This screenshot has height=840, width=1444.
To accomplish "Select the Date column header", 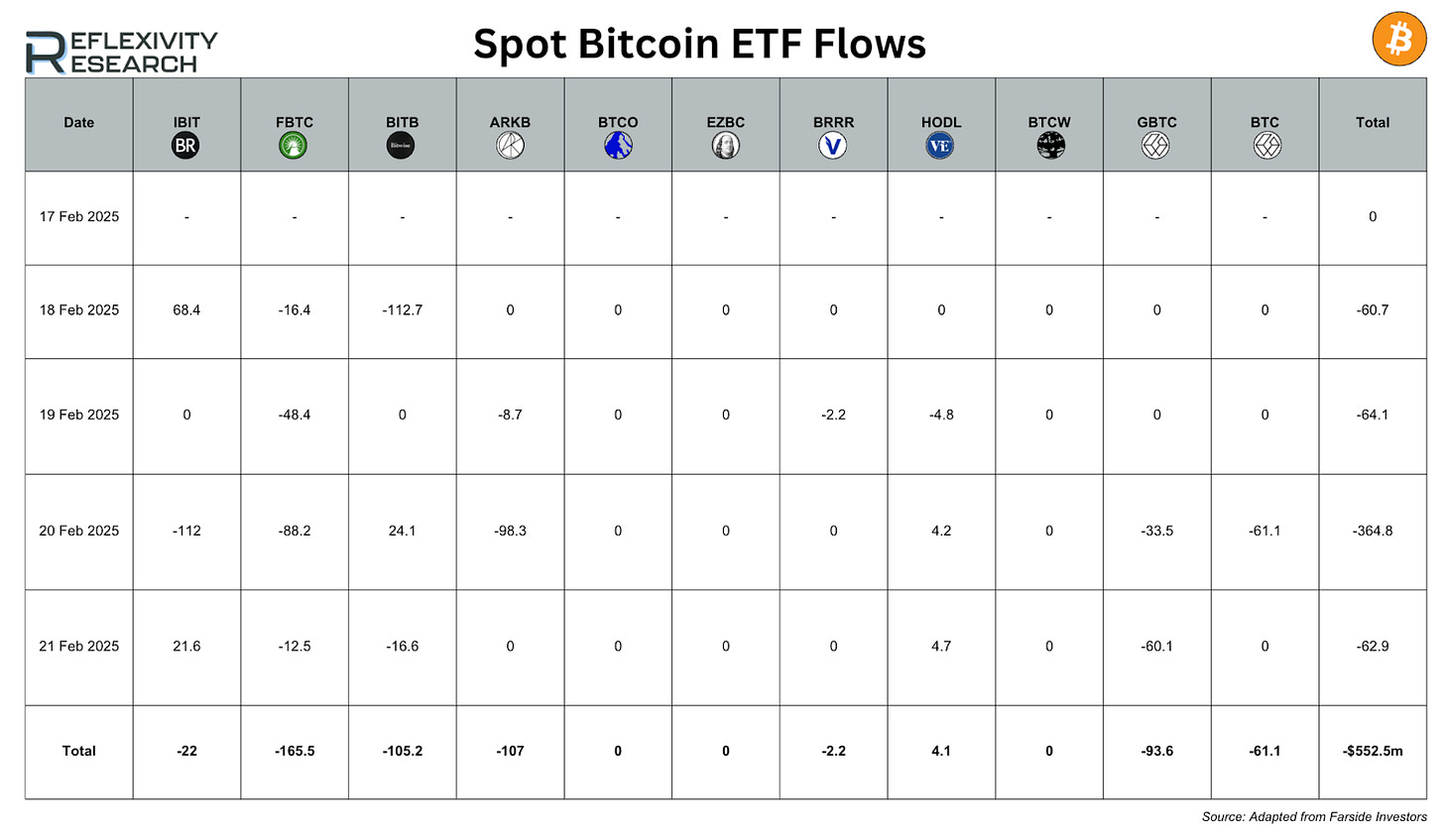I will (79, 123).
